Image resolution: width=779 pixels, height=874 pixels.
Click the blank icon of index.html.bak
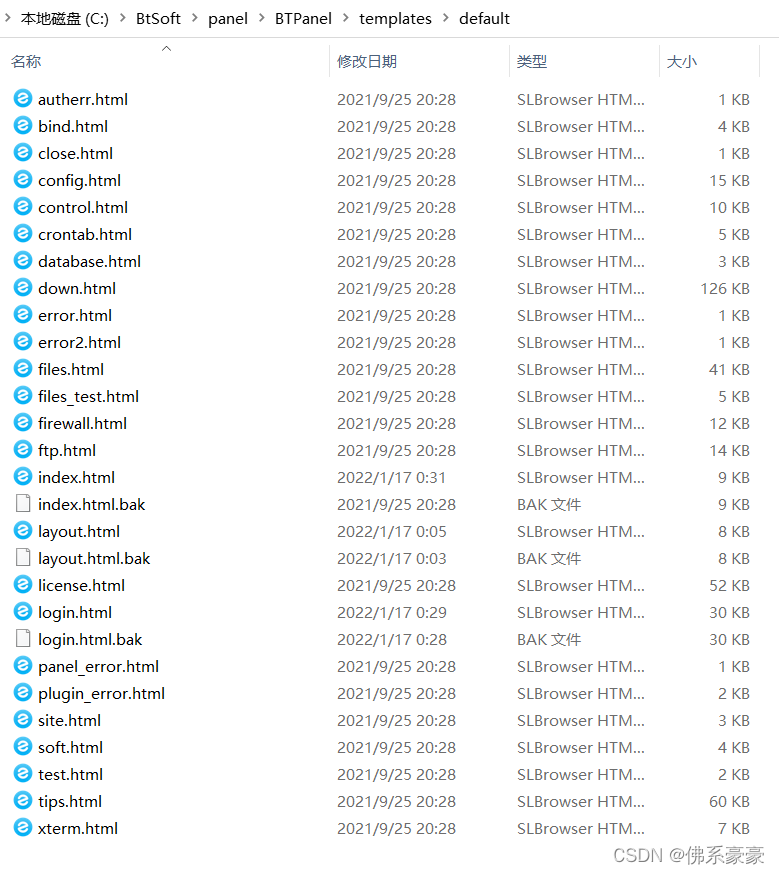coord(23,504)
